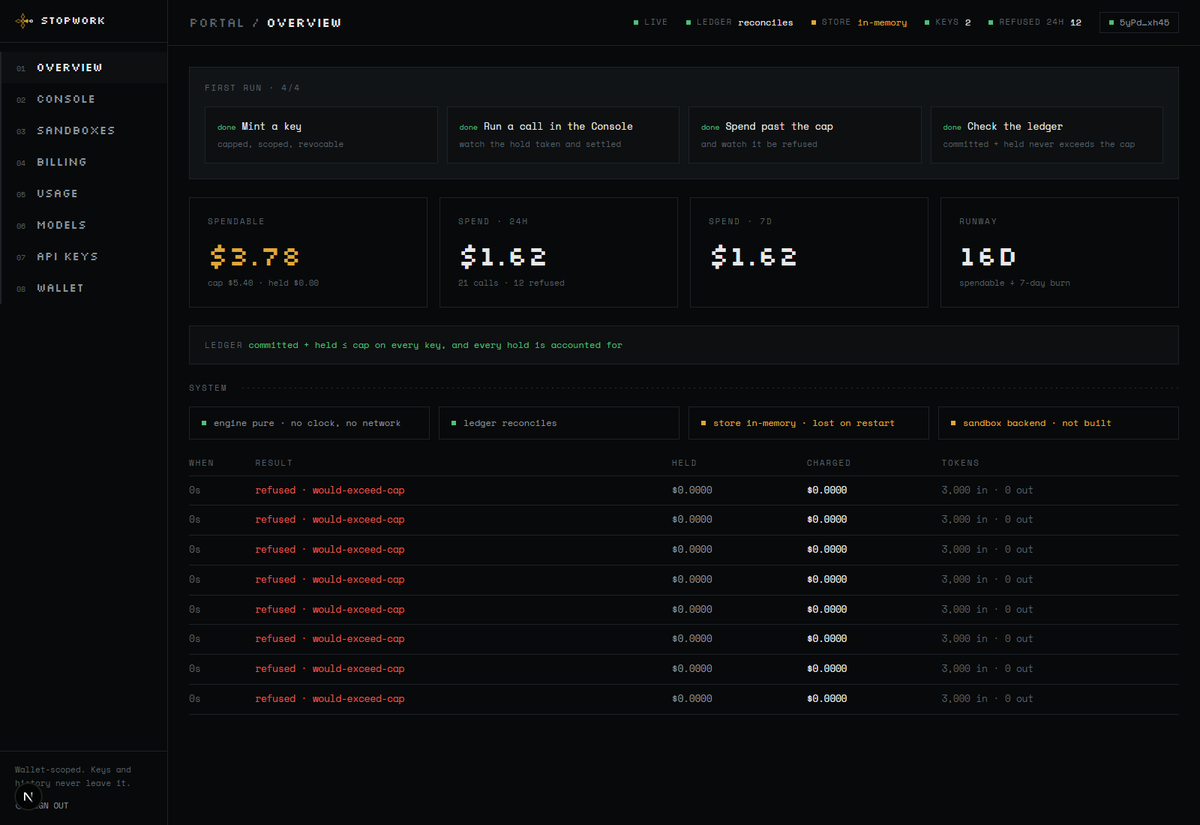Open Sandboxes from the sidebar
This screenshot has height=825, width=1200.
pyautogui.click(x=84, y=130)
